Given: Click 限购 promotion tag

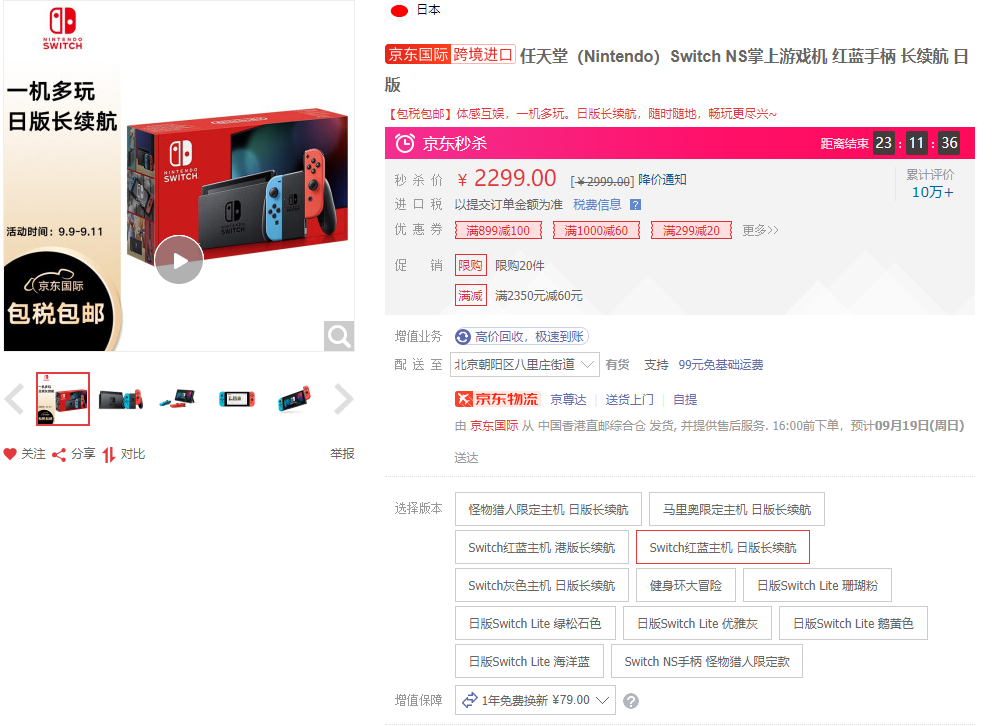Looking at the screenshot, I should pos(470,265).
